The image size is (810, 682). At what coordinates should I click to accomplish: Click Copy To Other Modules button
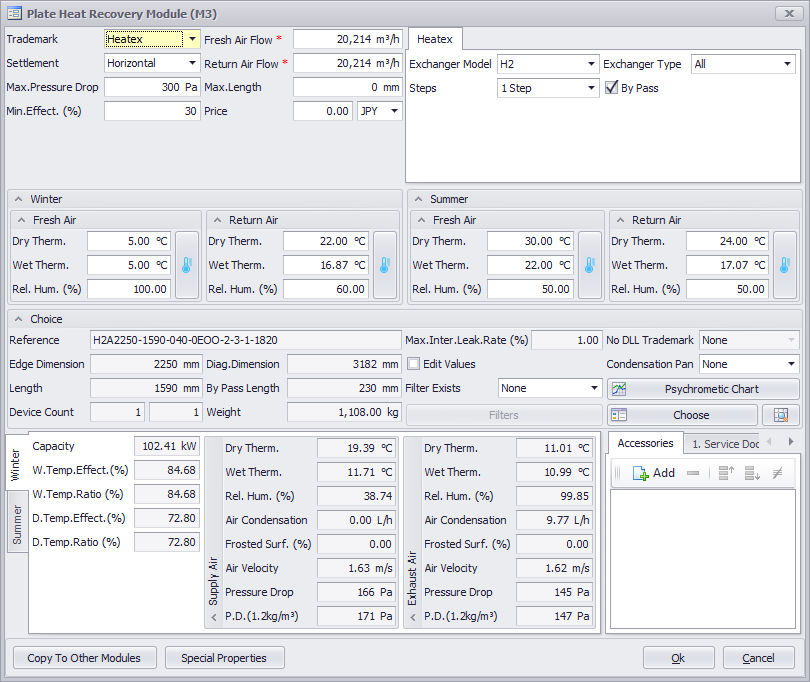(x=84, y=658)
